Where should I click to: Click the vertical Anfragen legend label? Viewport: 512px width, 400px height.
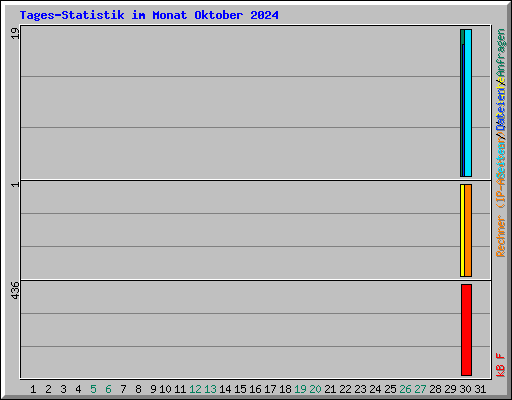pos(501,53)
